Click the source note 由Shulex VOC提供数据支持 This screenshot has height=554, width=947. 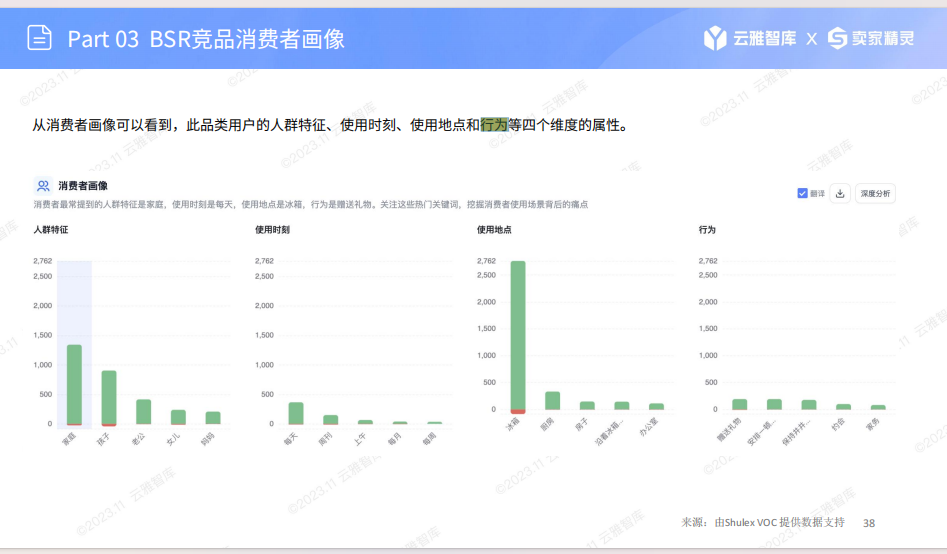tap(780, 523)
